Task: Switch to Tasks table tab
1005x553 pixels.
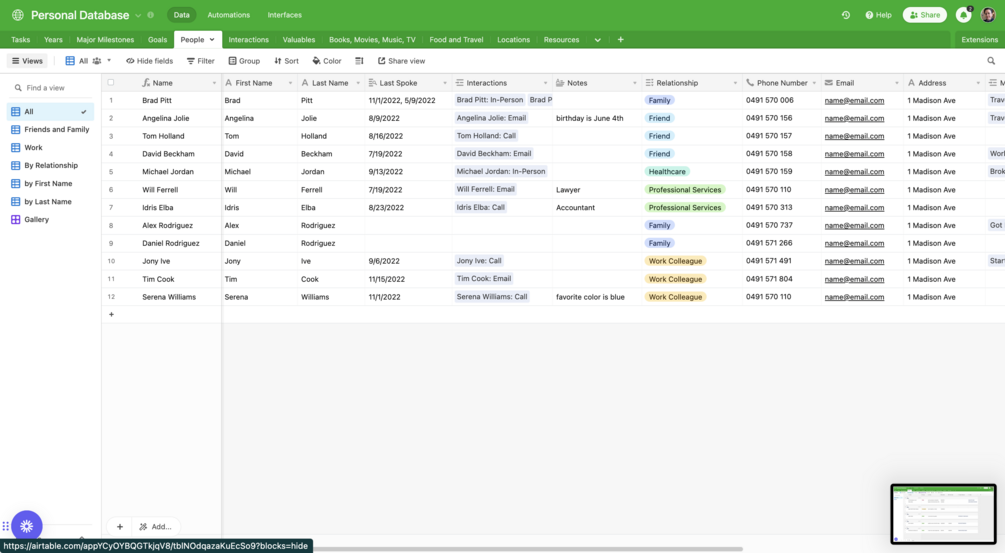Action: click(21, 40)
